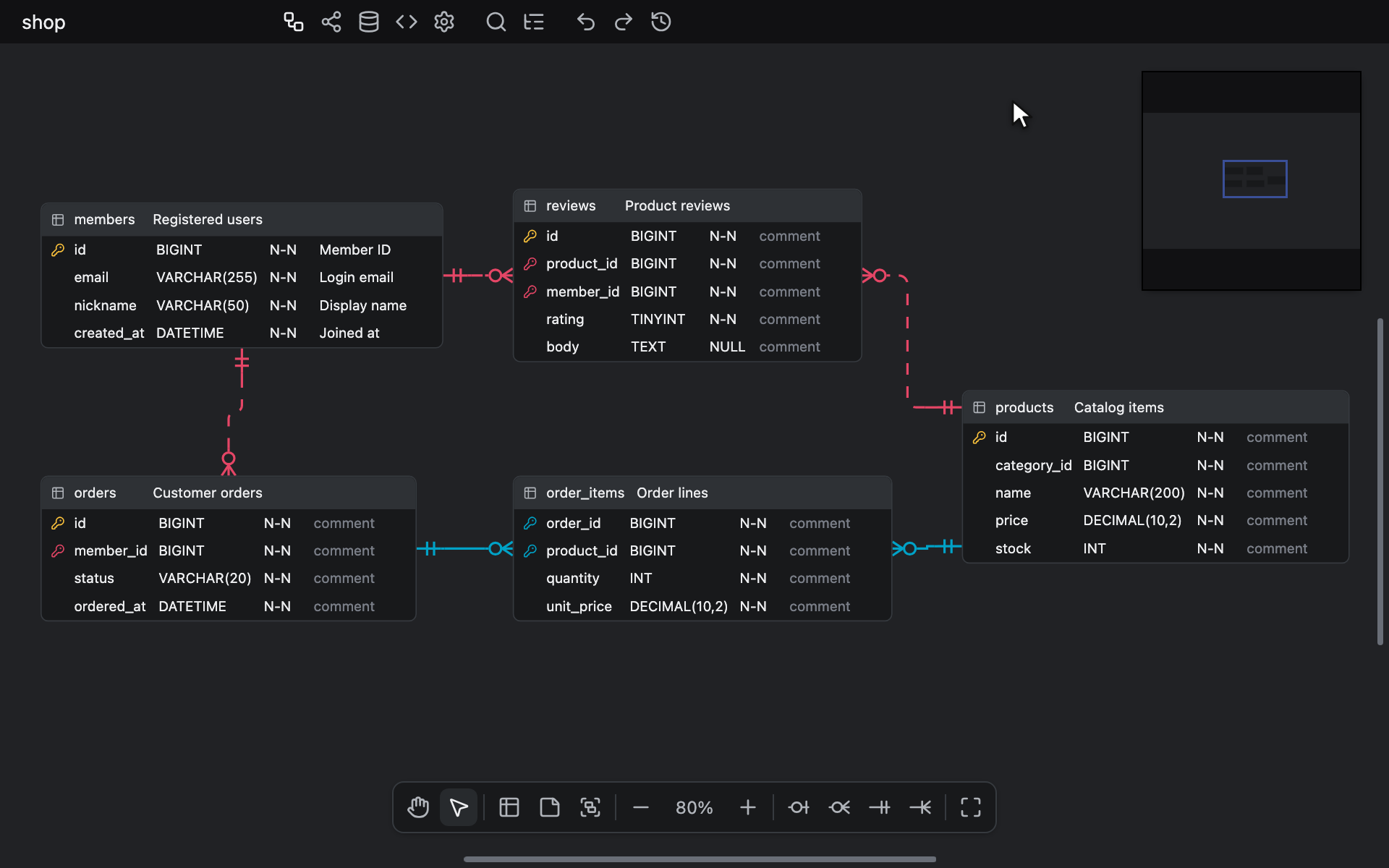Viewport: 1389px width, 868px height.
Task: Click VARCHAR(255) type of email column
Action: click(207, 278)
